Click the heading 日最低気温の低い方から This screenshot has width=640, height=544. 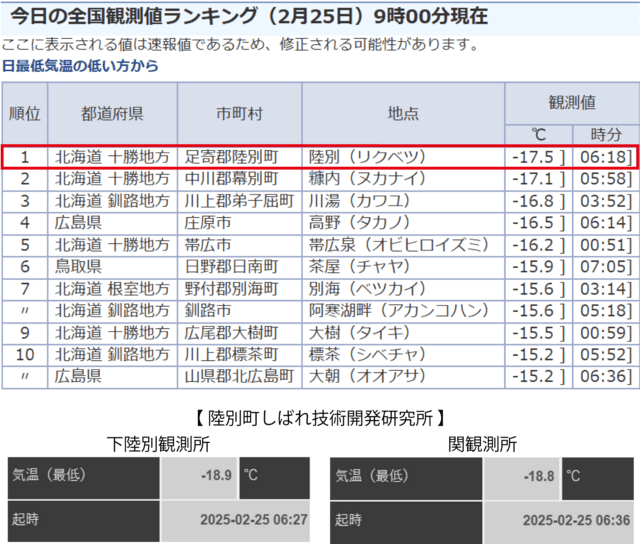pos(80,66)
